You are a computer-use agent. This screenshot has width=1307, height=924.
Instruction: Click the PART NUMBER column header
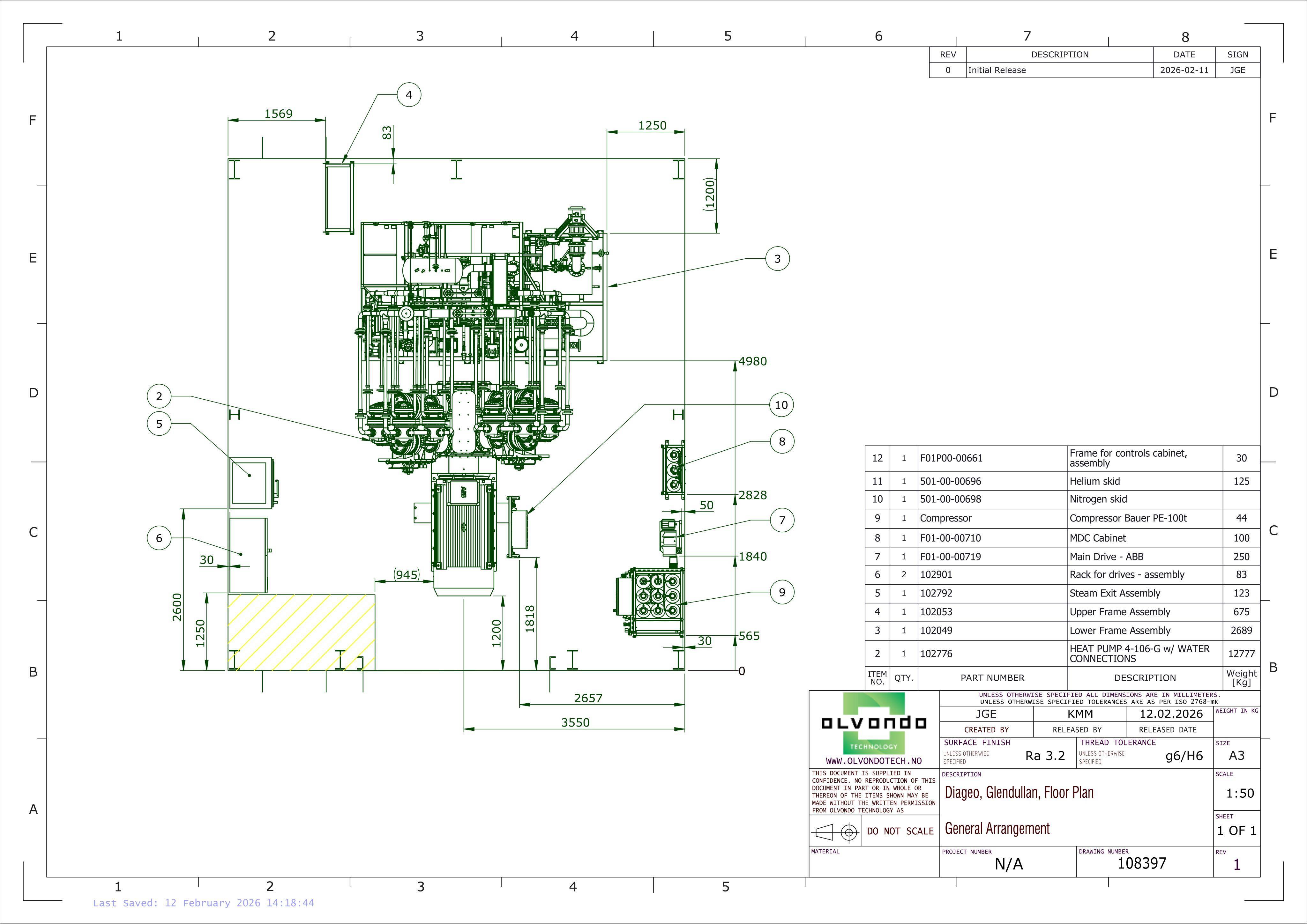coord(992,678)
